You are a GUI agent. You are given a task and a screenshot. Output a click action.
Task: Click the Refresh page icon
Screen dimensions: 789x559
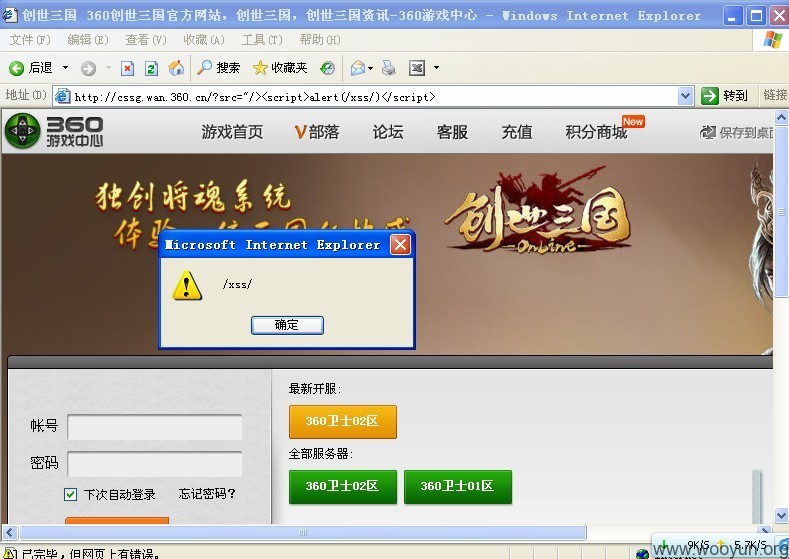click(151, 68)
